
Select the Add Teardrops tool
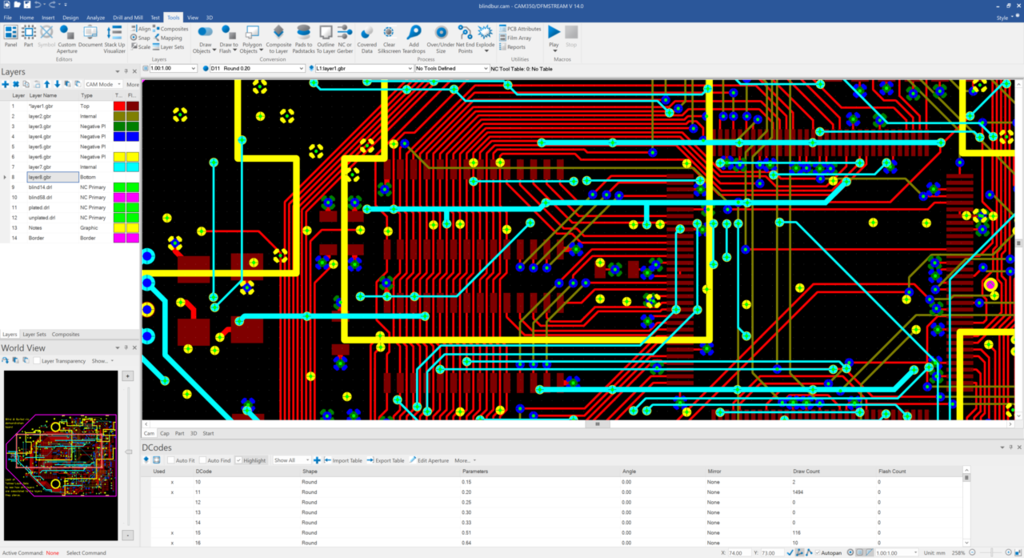pos(413,39)
